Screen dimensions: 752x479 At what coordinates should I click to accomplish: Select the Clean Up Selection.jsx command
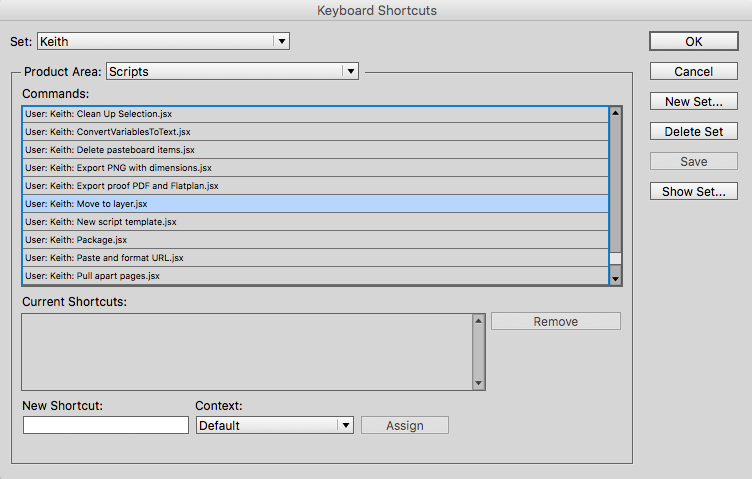click(316, 114)
